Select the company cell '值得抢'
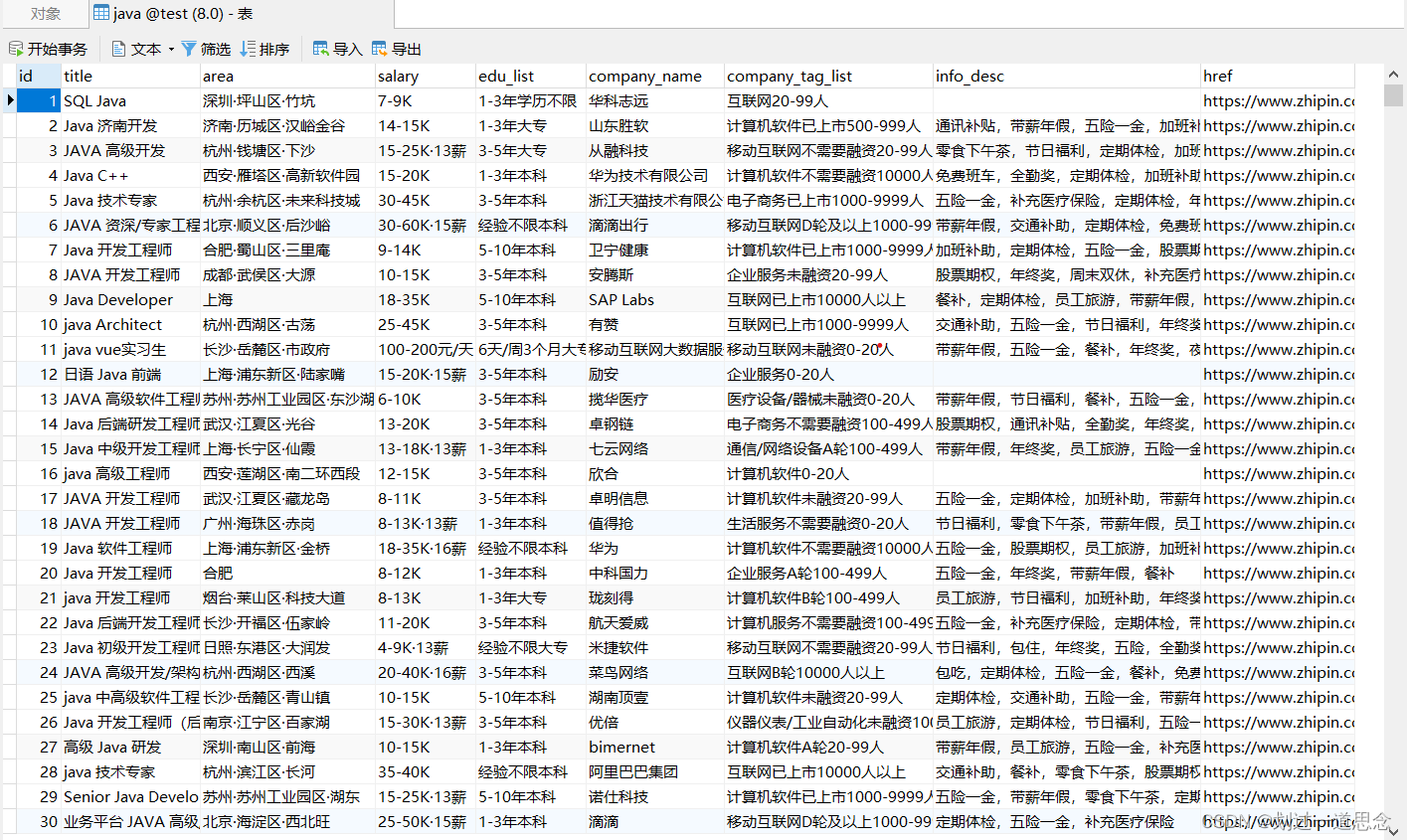 (655, 523)
